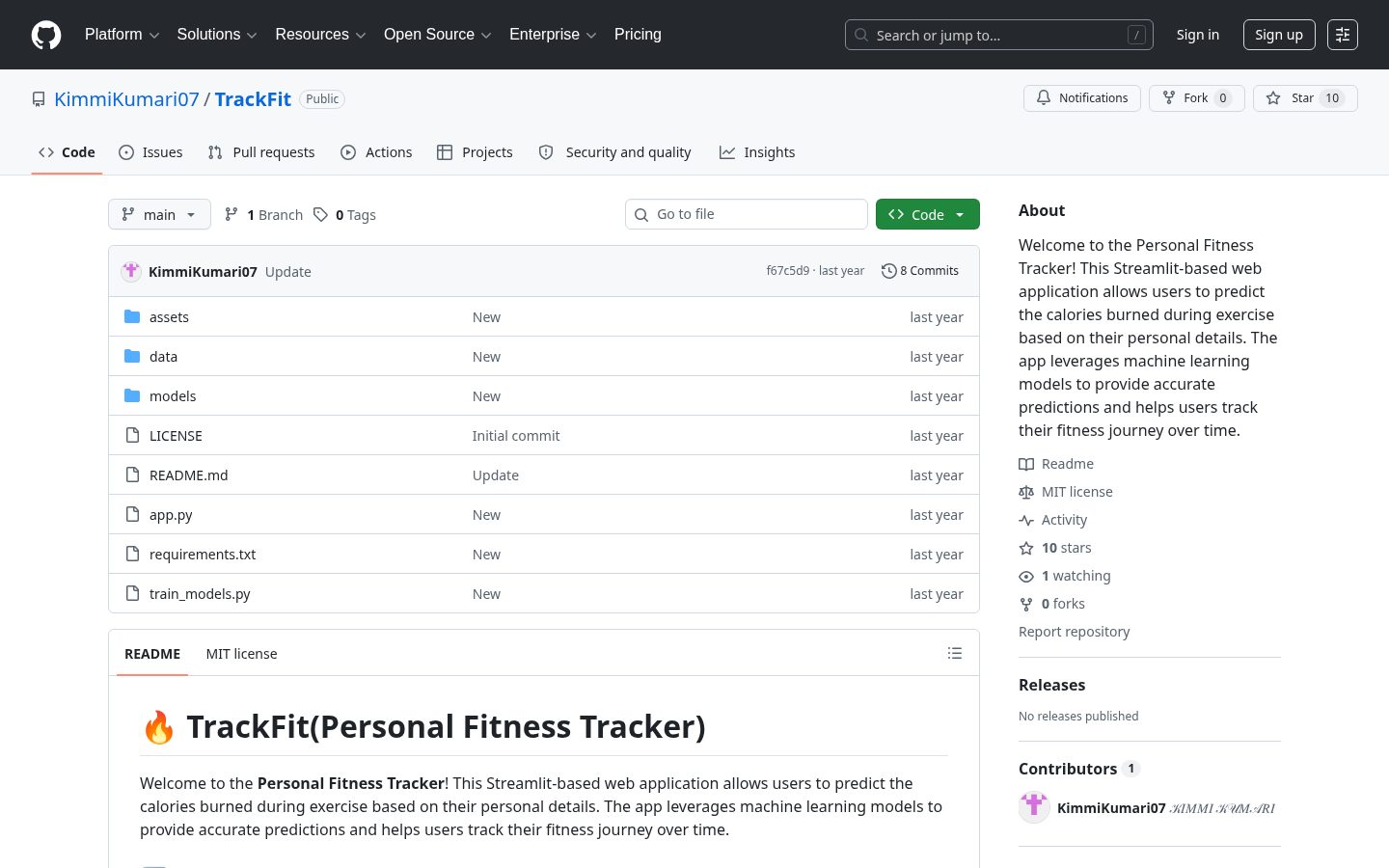This screenshot has height=868, width=1389.
Task: Click the data folder icon
Action: [132, 356]
